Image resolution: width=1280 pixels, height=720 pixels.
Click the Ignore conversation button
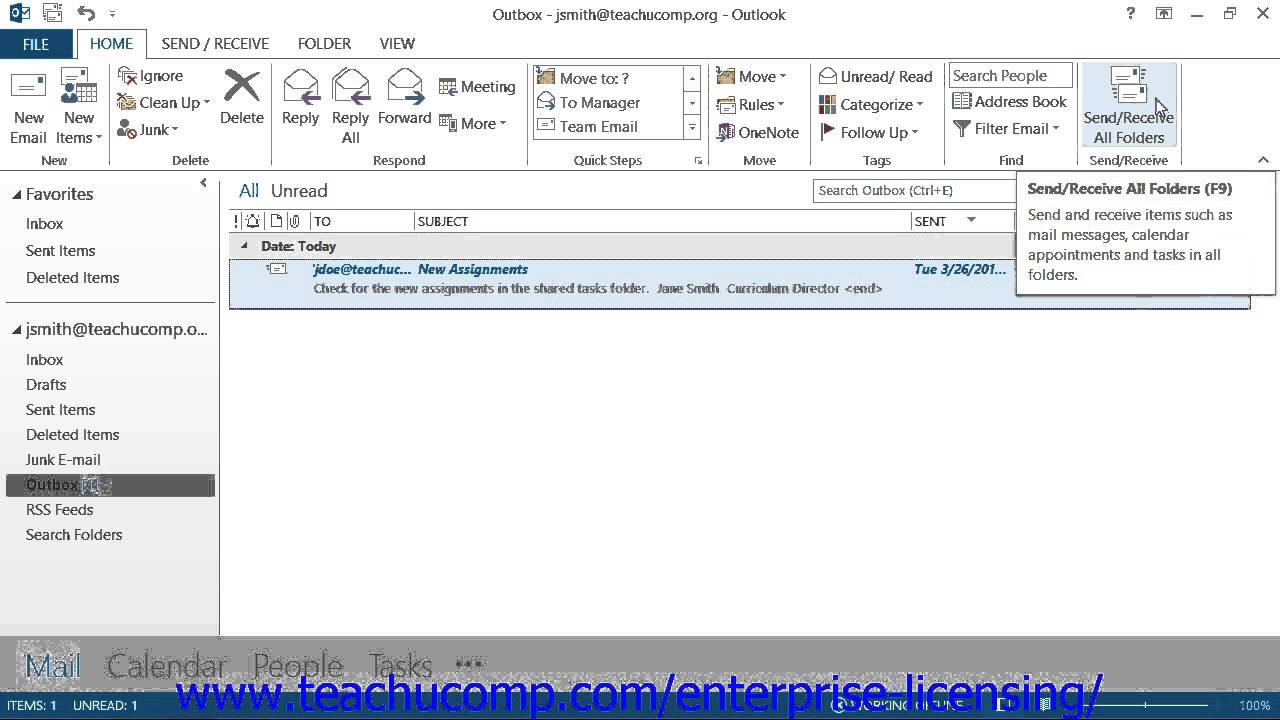coord(151,76)
